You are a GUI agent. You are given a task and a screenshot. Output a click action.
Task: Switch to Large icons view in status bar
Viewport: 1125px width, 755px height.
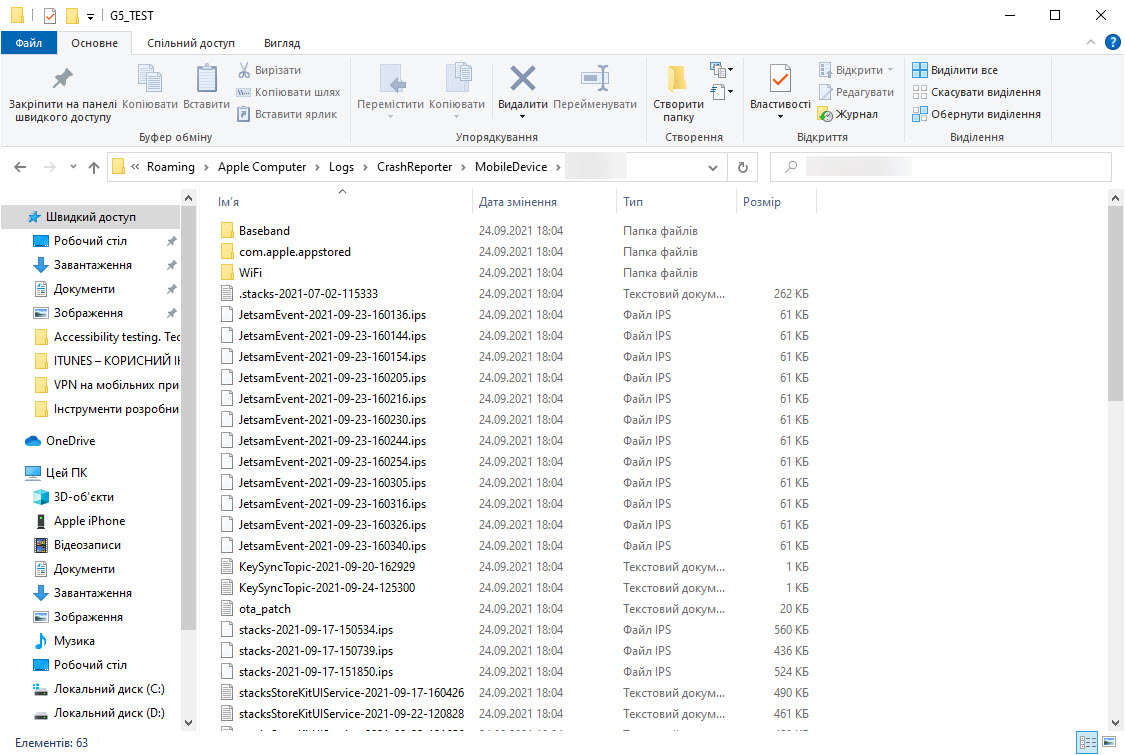(1109, 742)
